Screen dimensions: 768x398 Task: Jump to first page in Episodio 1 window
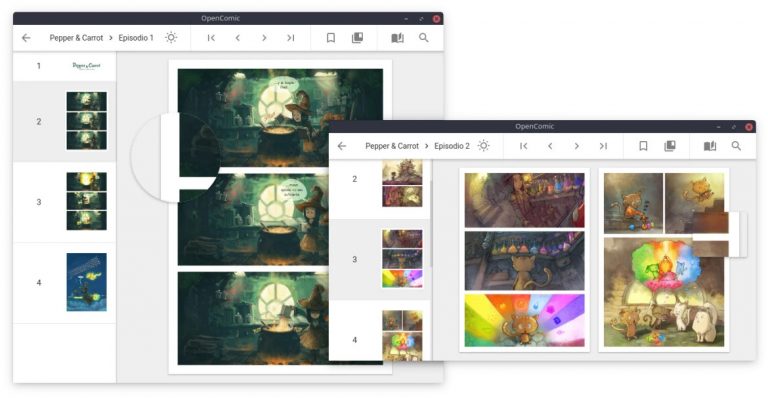(211, 38)
